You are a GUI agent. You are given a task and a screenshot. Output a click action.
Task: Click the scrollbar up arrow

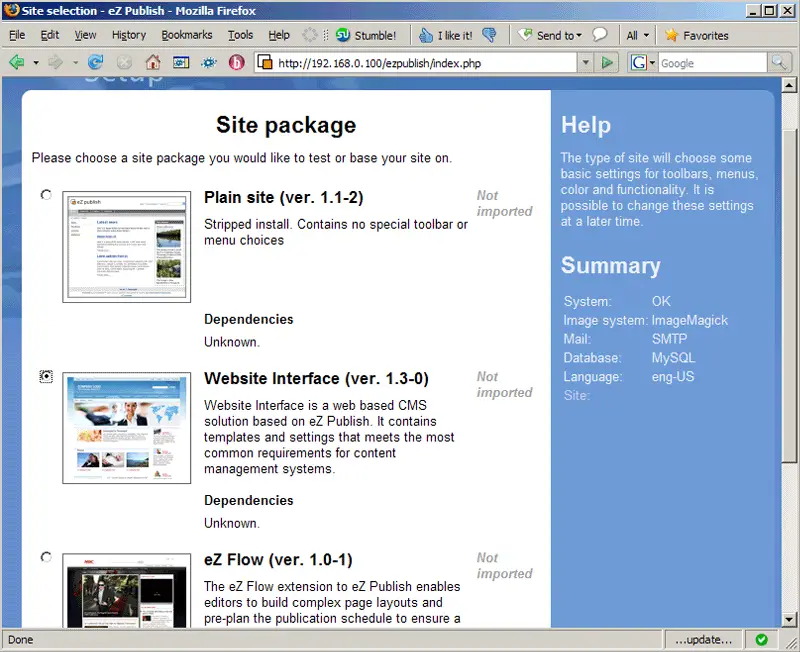(789, 85)
